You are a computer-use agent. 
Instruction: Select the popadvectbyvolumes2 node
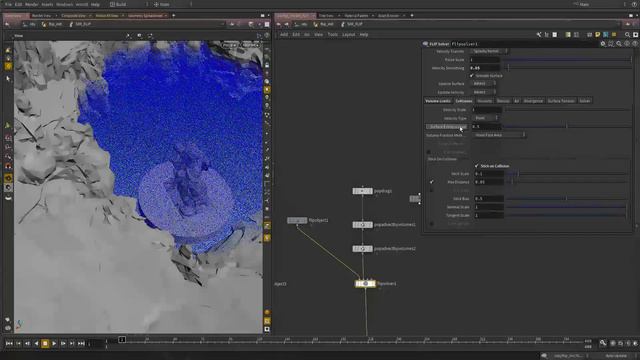[362, 249]
